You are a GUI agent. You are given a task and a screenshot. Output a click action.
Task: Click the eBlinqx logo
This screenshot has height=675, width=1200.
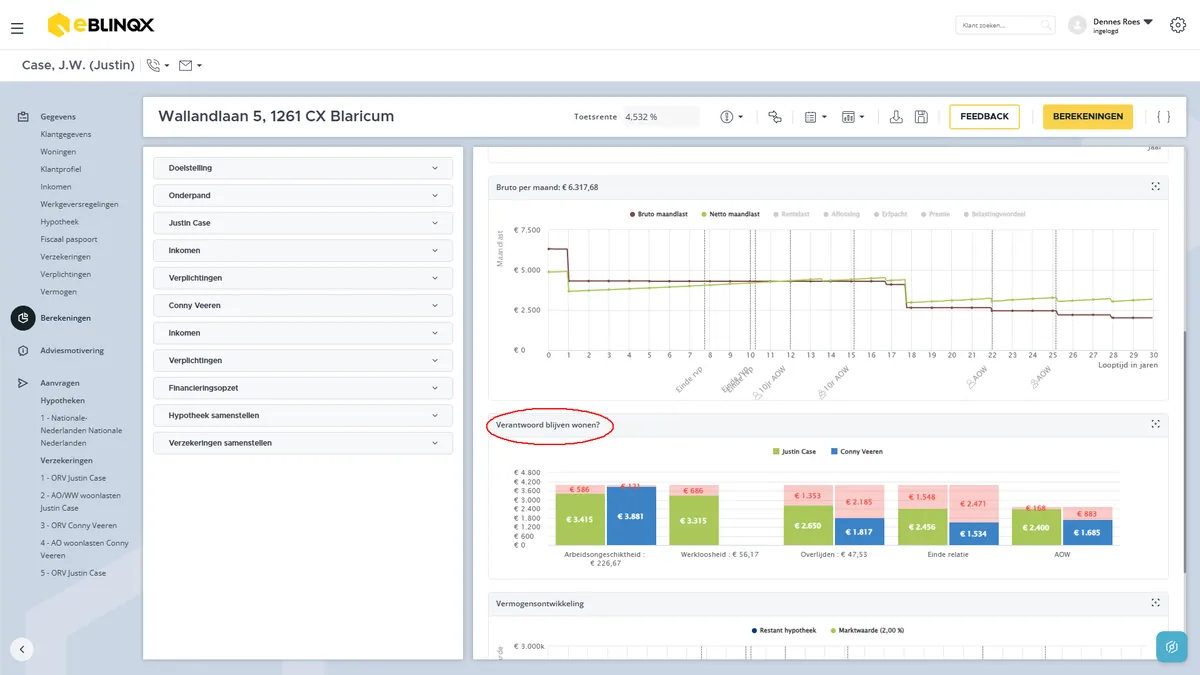[101, 25]
